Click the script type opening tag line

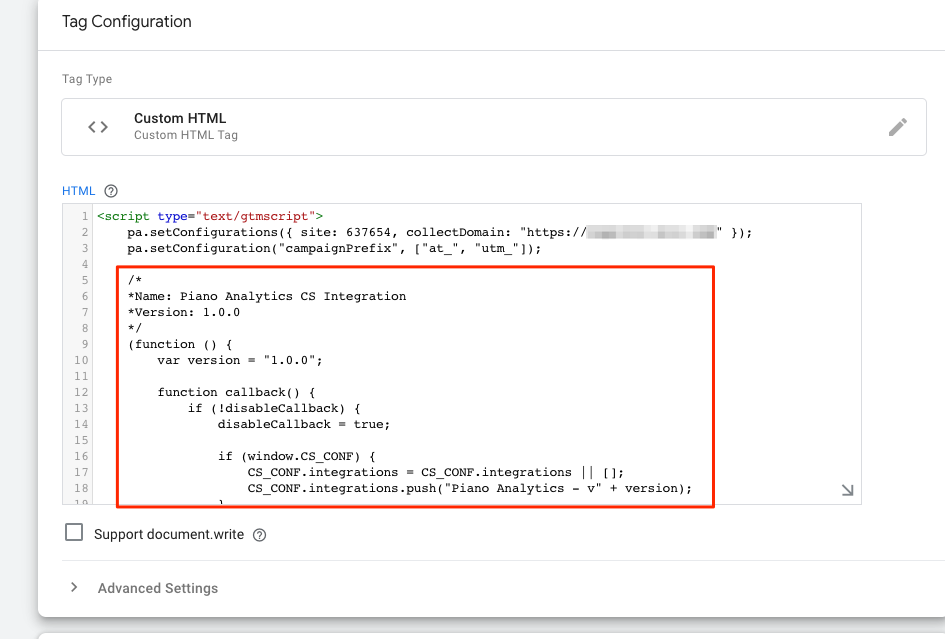click(x=210, y=216)
